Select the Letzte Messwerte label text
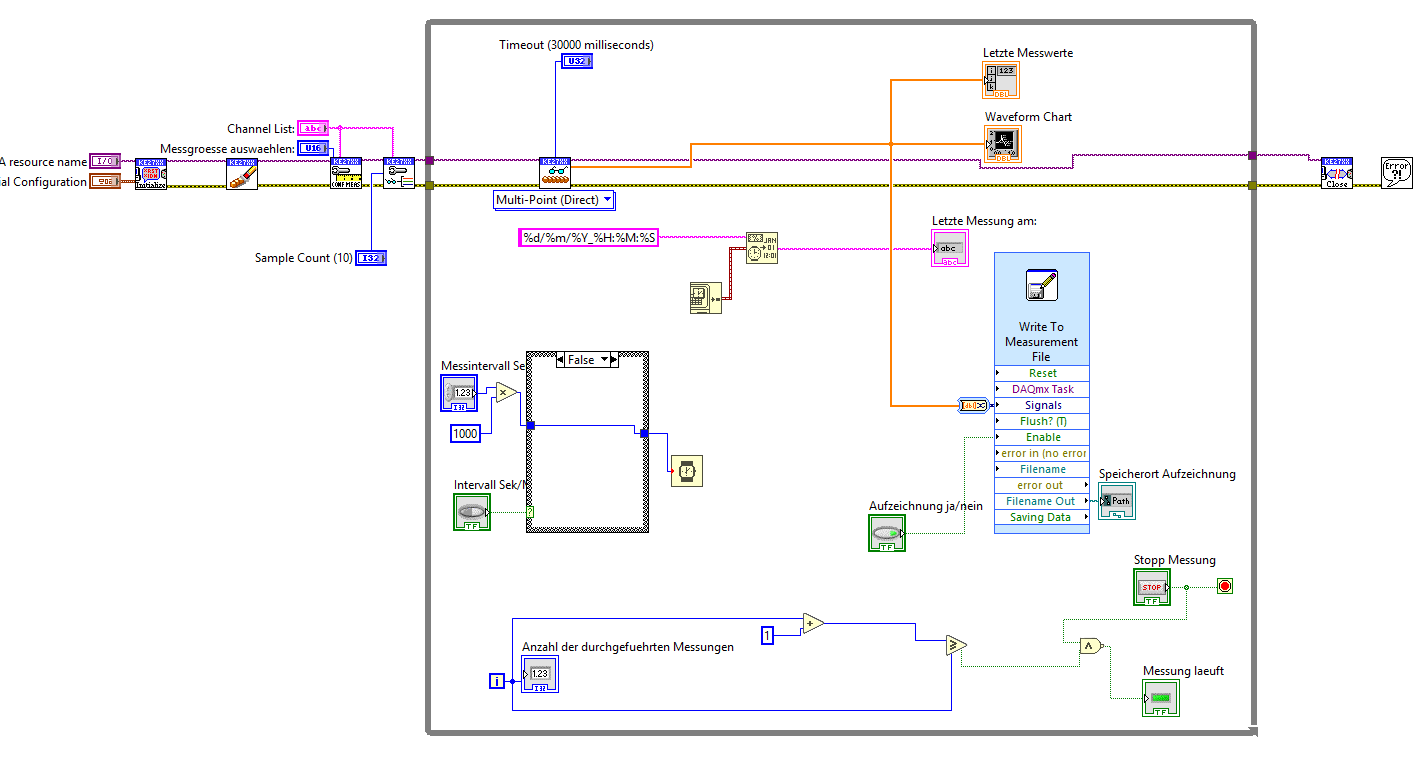The height and width of the screenshot is (757, 1418). [x=1028, y=53]
